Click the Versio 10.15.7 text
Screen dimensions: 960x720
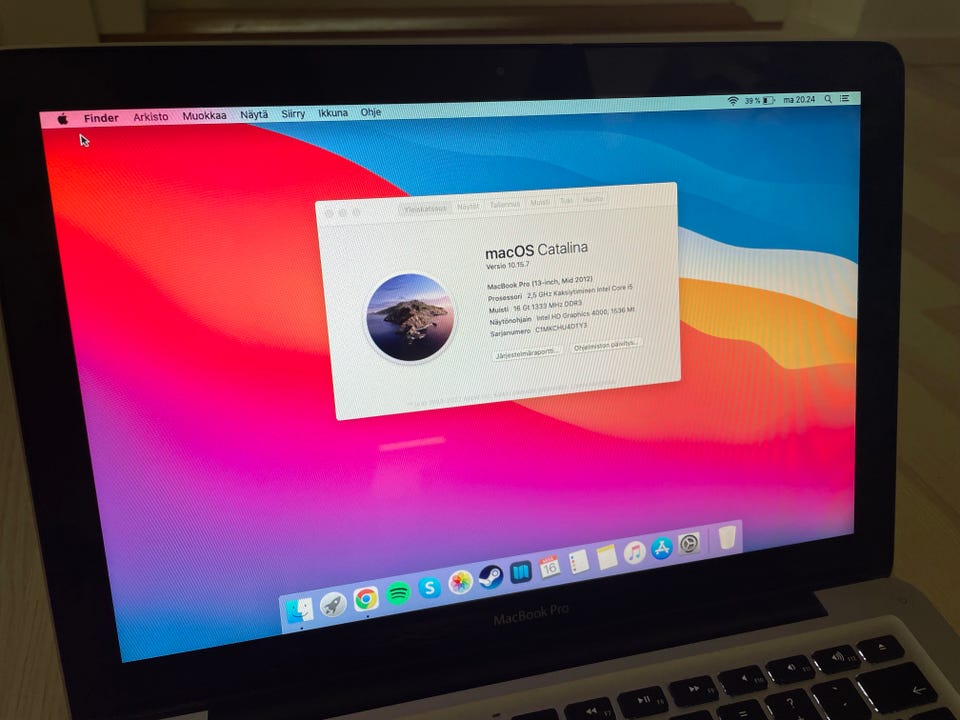[x=508, y=266]
